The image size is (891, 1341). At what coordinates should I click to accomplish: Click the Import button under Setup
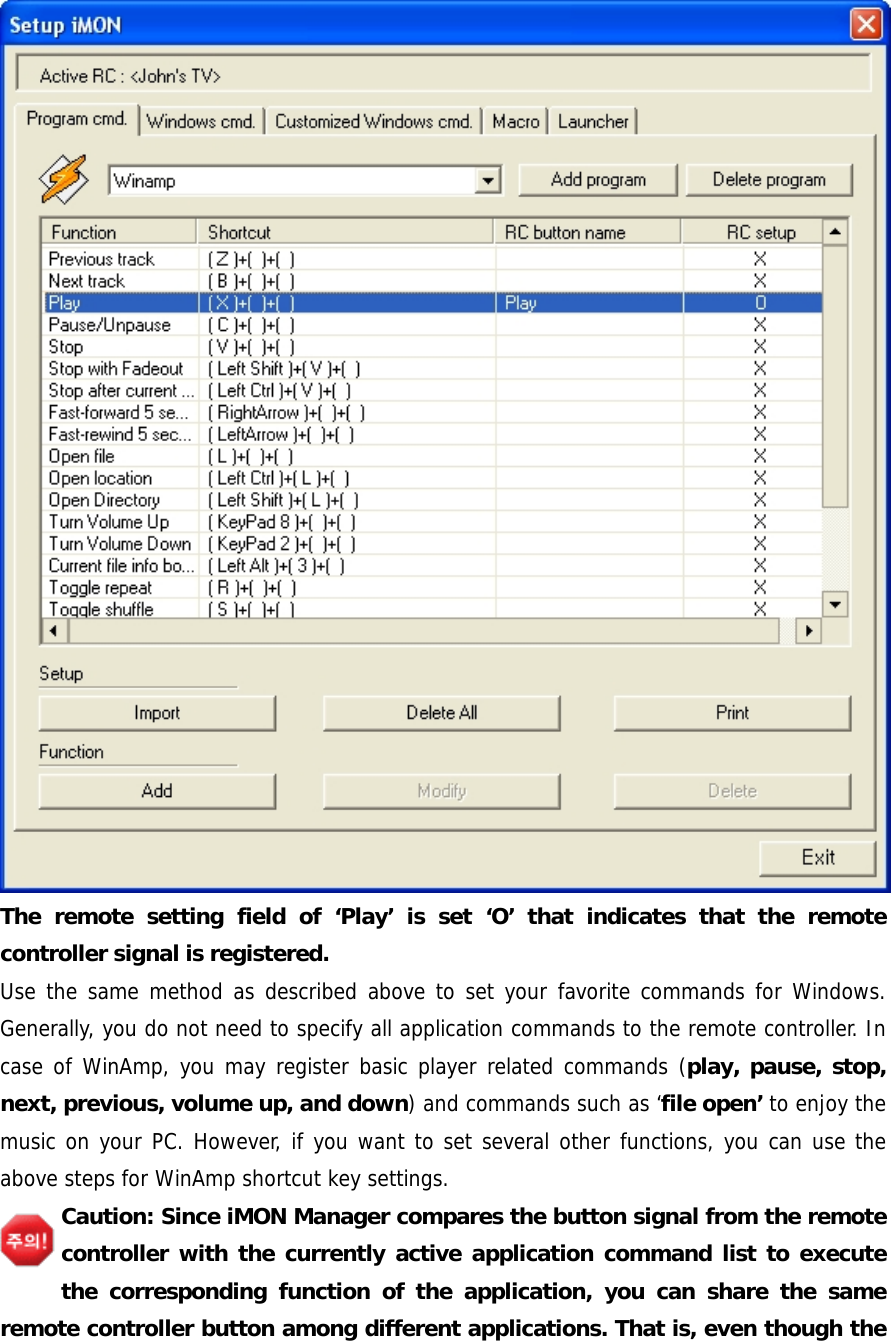156,712
